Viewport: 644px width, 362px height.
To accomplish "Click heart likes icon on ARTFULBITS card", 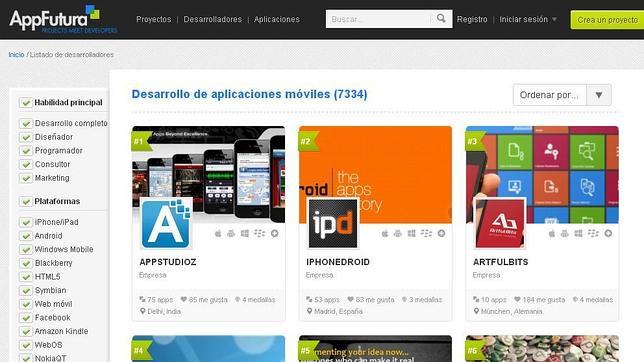I will pyautogui.click(x=518, y=300).
